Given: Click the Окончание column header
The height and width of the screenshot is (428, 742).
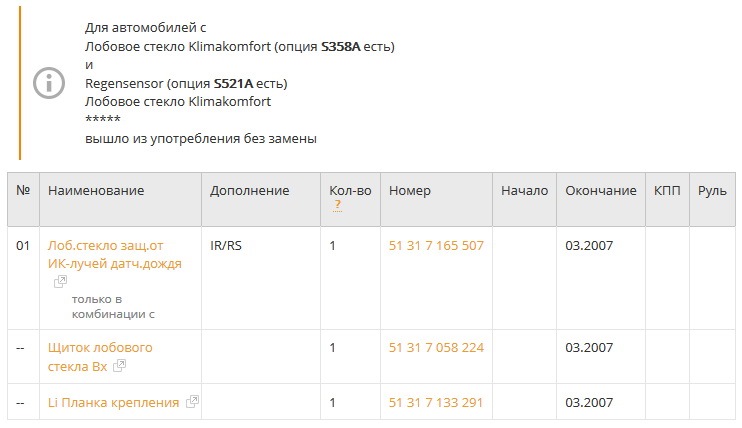Looking at the screenshot, I should click(x=600, y=191).
